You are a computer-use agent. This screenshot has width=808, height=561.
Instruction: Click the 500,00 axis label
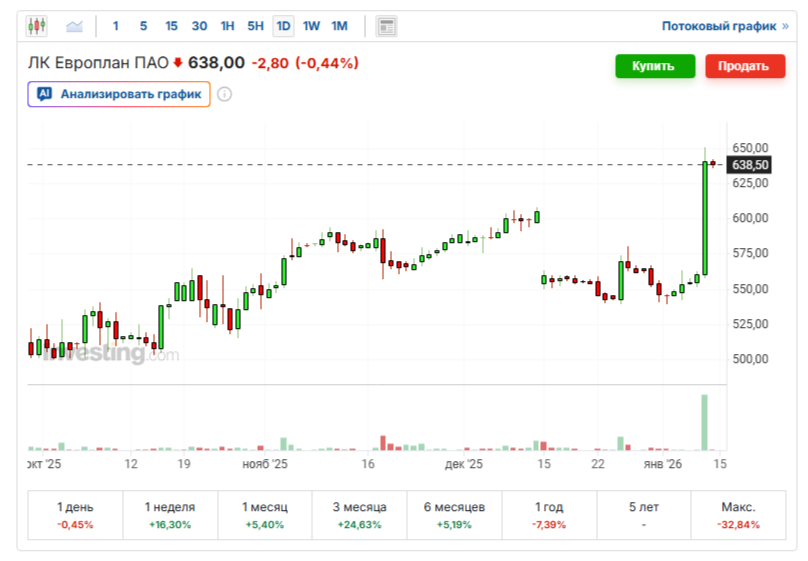click(x=750, y=359)
